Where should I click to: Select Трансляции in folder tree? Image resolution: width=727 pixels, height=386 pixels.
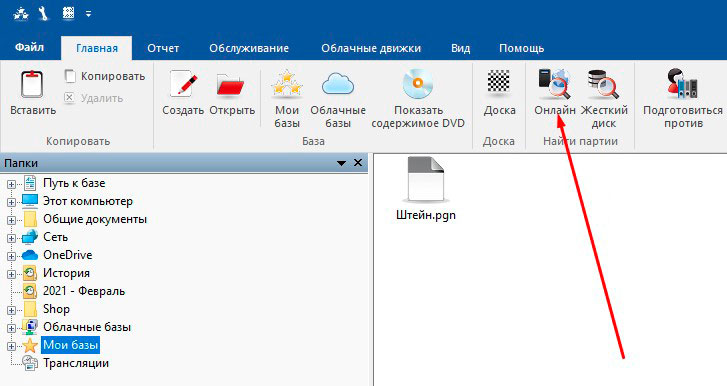pyautogui.click(x=76, y=363)
